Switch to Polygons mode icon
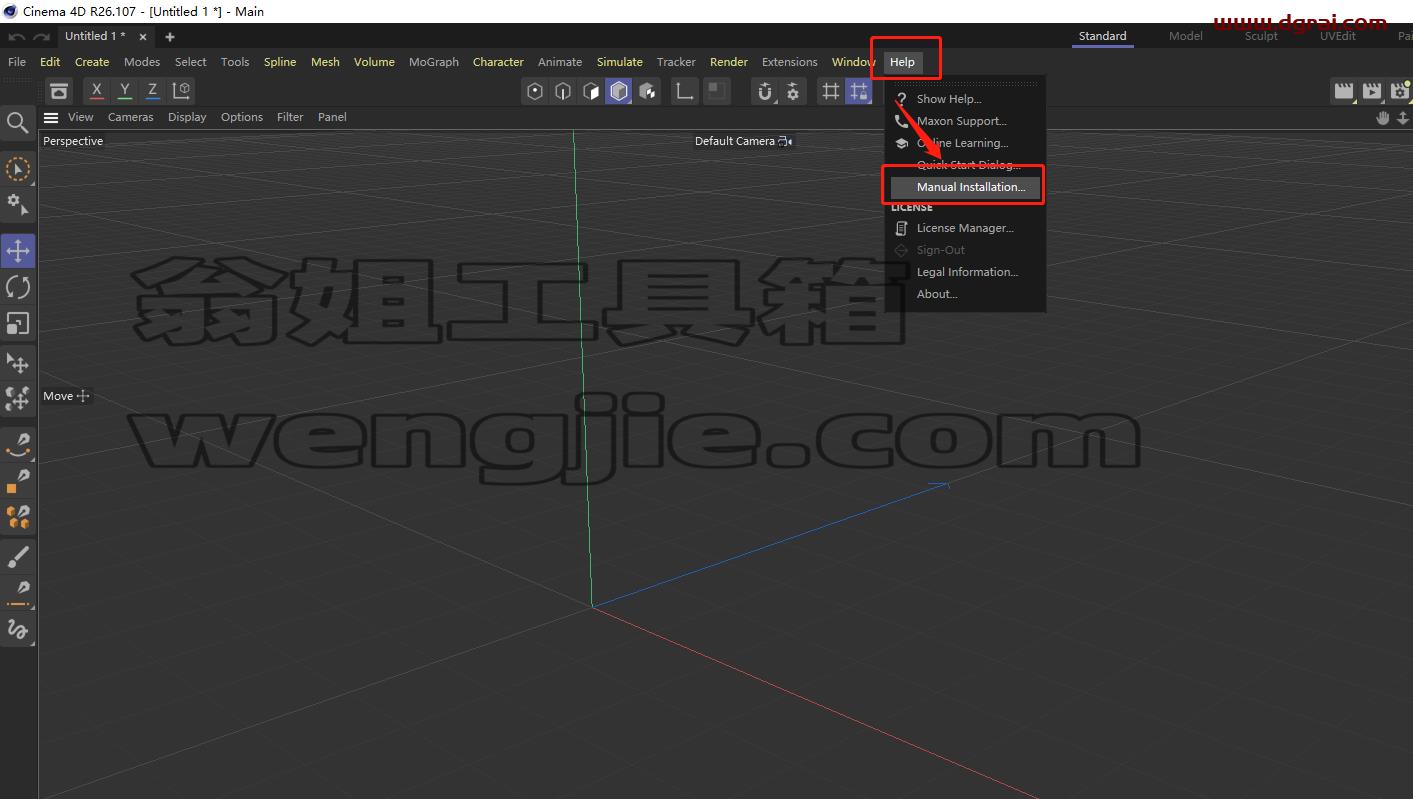The height and width of the screenshot is (799, 1413). [x=591, y=92]
